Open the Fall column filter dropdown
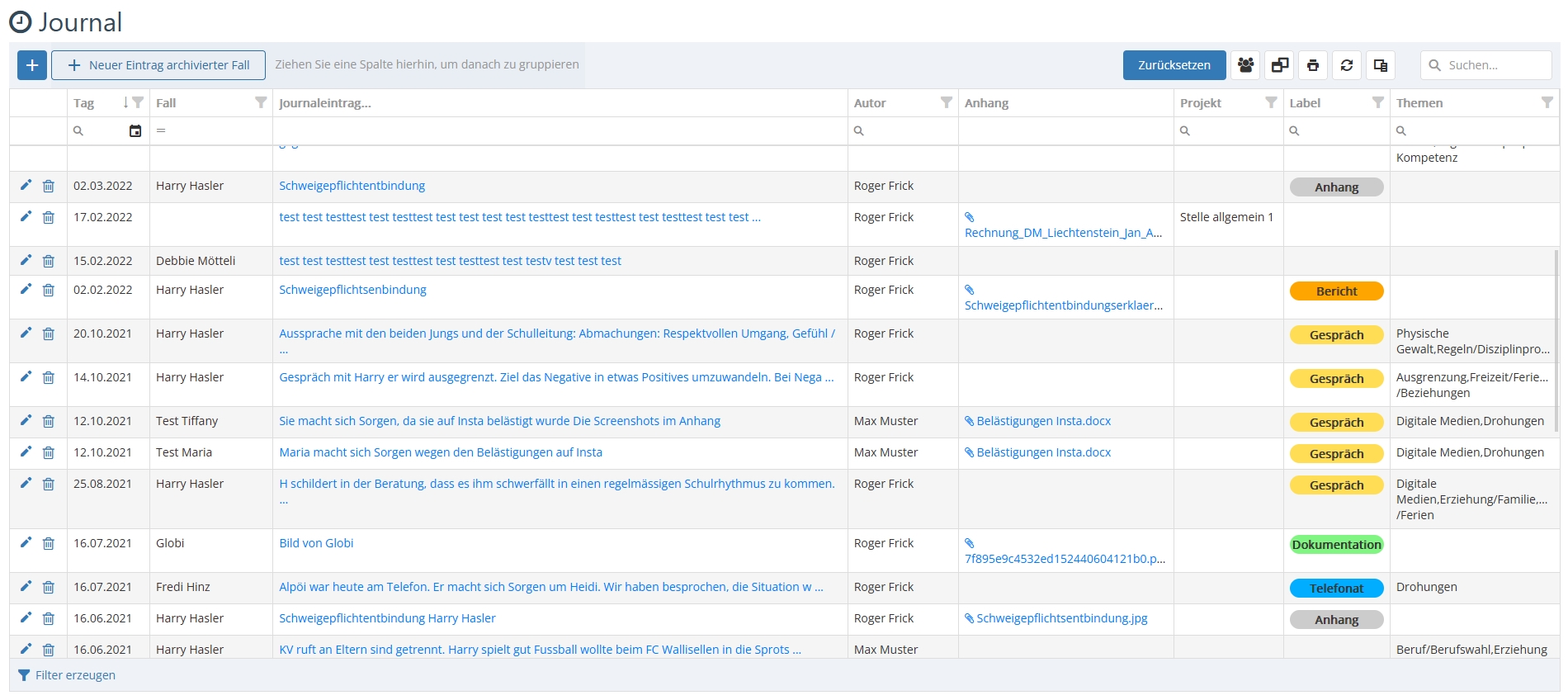Screen dimensions: 1568x700 tap(261, 102)
